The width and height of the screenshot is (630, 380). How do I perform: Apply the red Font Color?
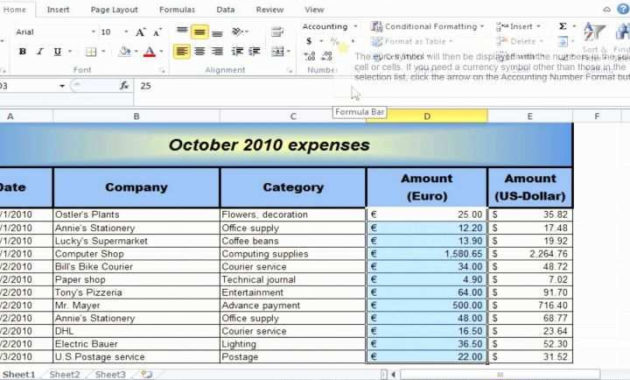click(149, 51)
